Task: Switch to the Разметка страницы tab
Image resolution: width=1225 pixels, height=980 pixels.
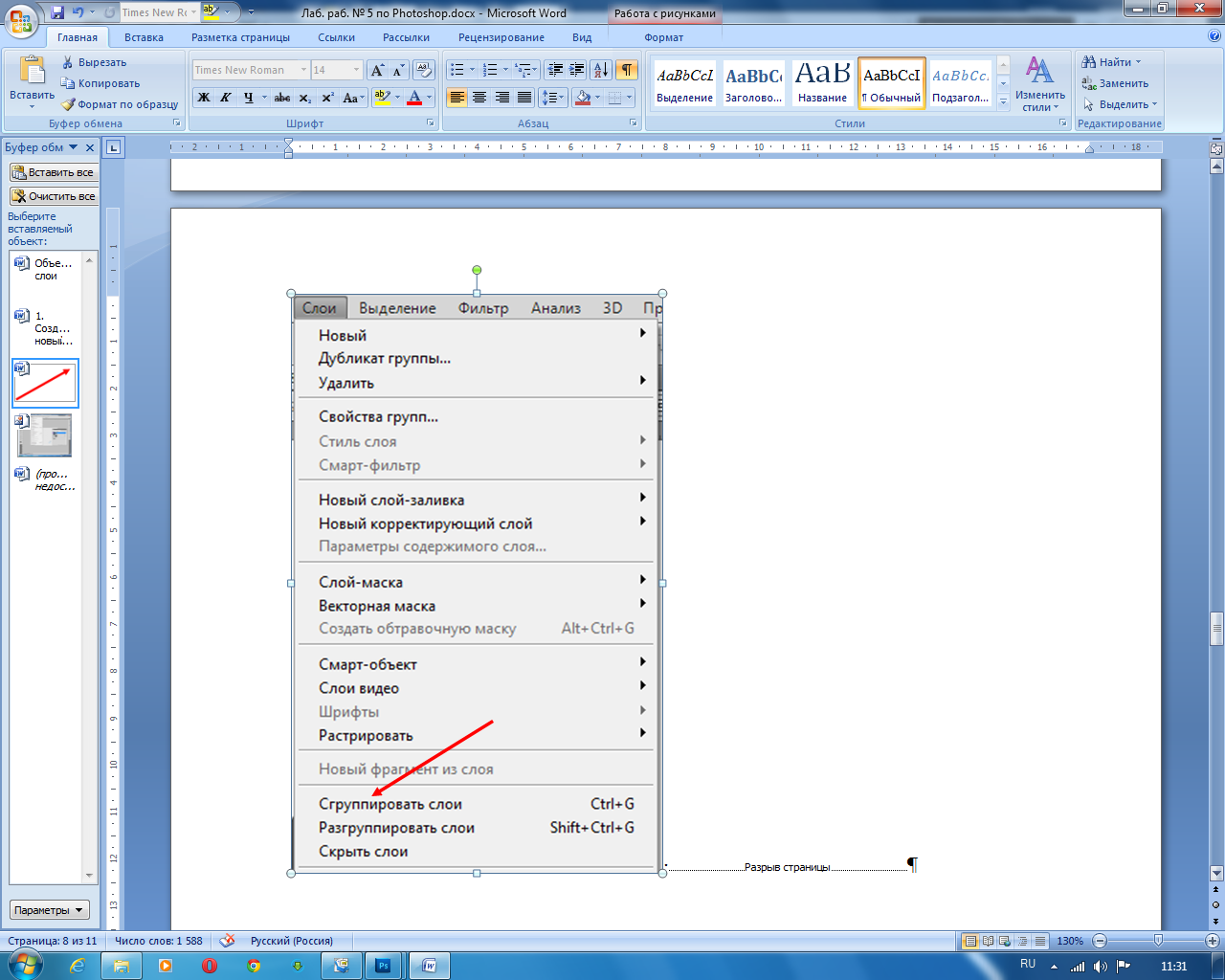Action: point(240,37)
